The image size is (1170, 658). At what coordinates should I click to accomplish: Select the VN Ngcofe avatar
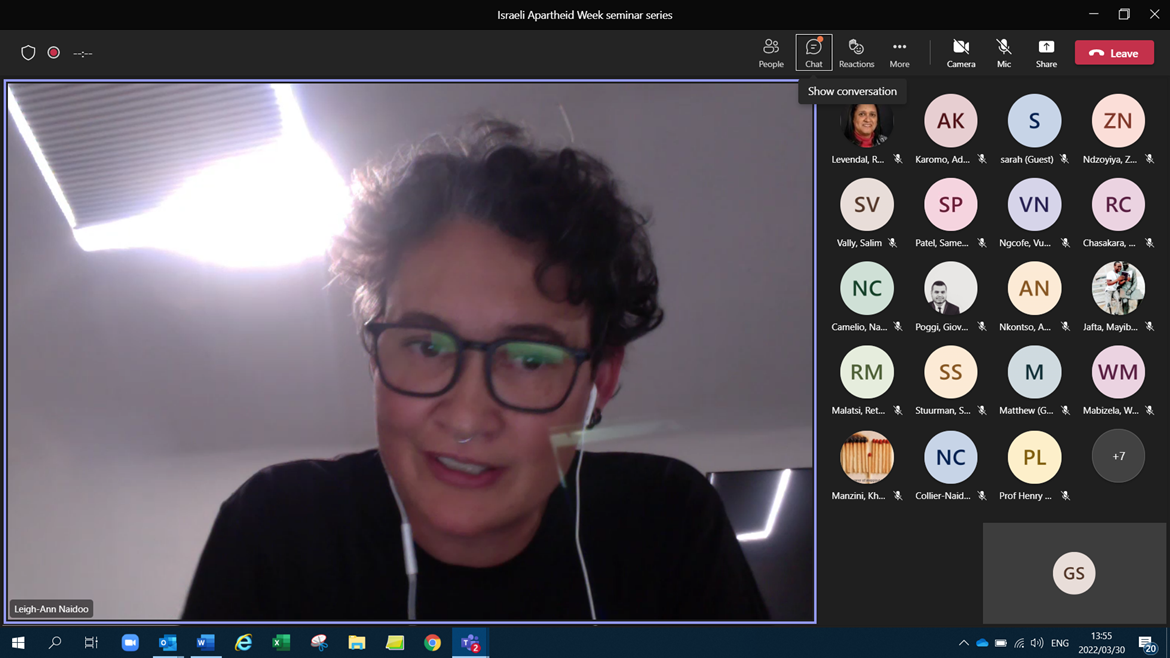(1034, 204)
